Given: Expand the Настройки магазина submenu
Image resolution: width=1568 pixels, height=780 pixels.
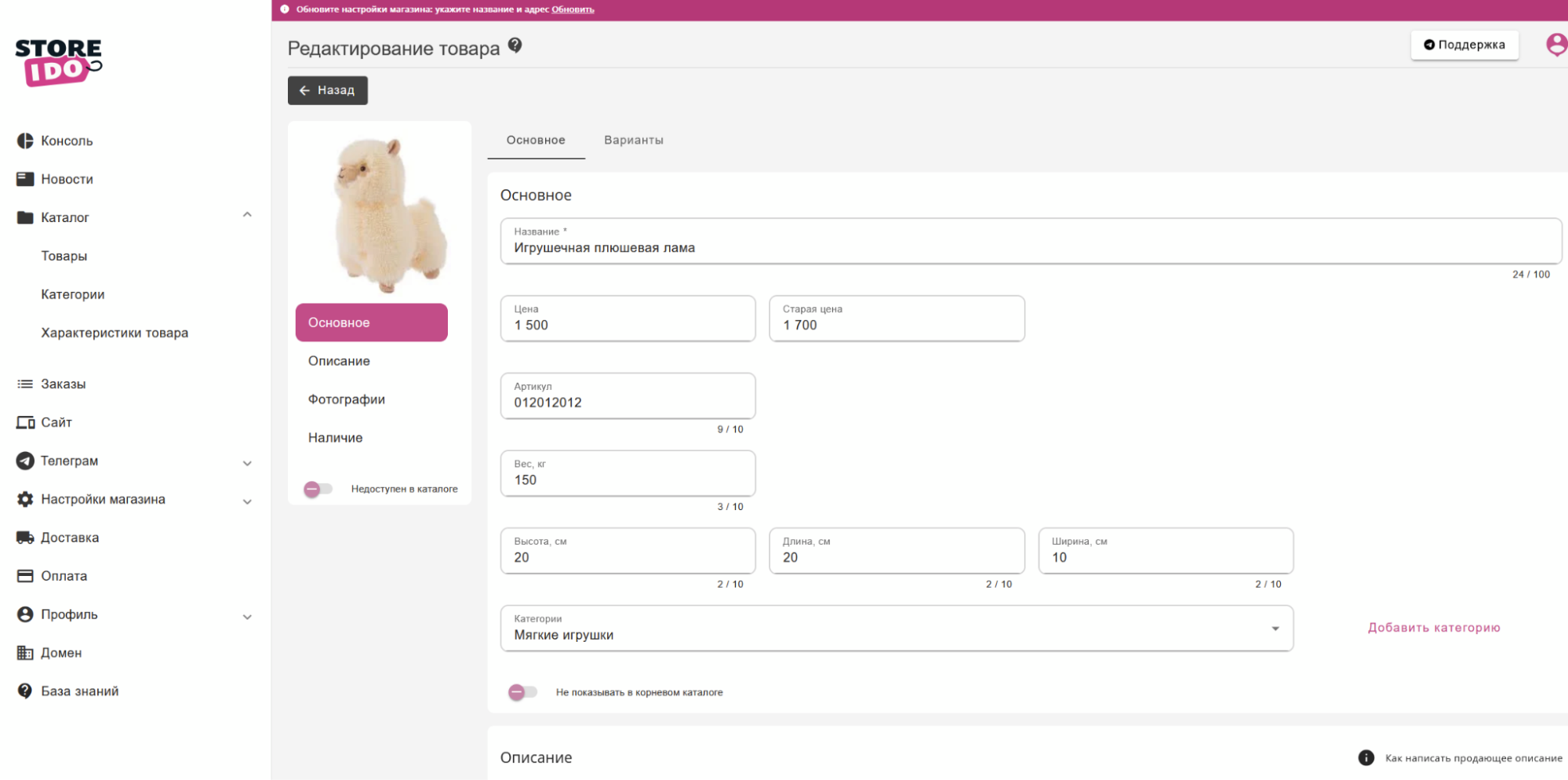Looking at the screenshot, I should pyautogui.click(x=247, y=501).
